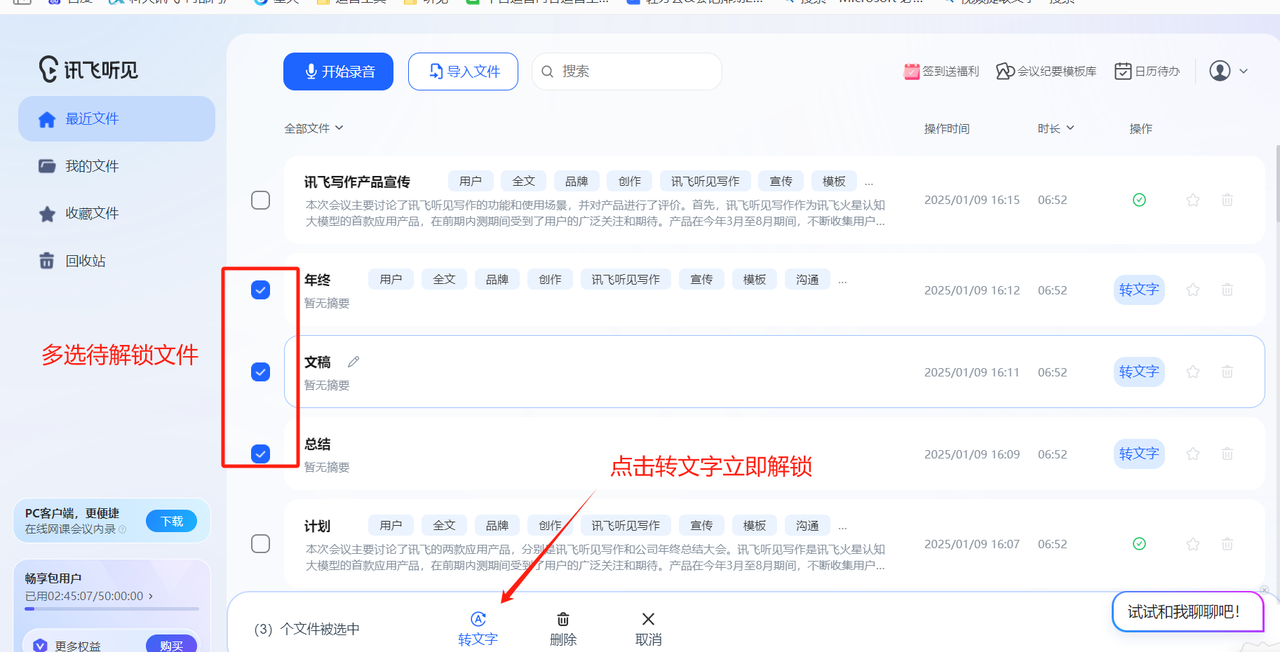Sort by 时长 column dropdown

[x=1056, y=128]
